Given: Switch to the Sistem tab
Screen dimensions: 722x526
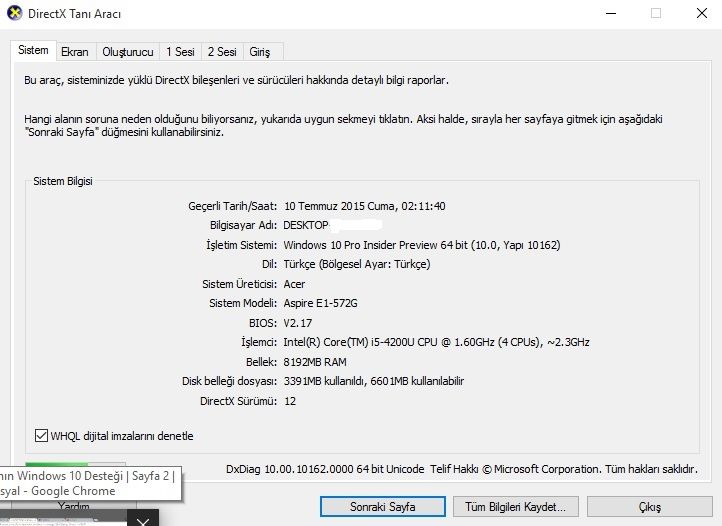Looking at the screenshot, I should pyautogui.click(x=33, y=50).
